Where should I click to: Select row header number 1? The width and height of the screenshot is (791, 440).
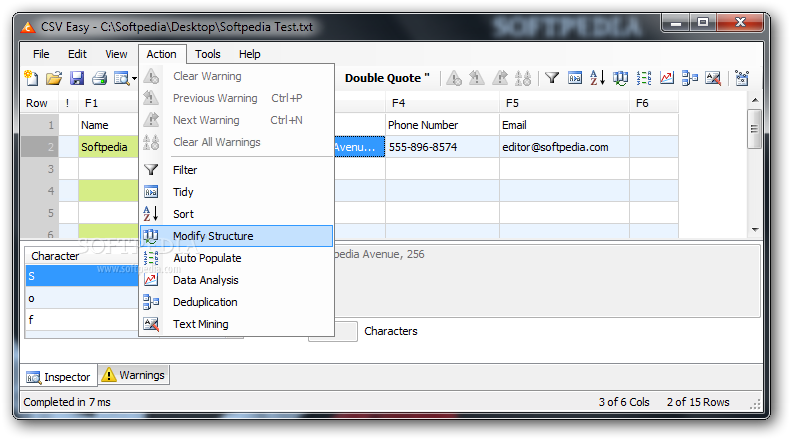[40, 125]
